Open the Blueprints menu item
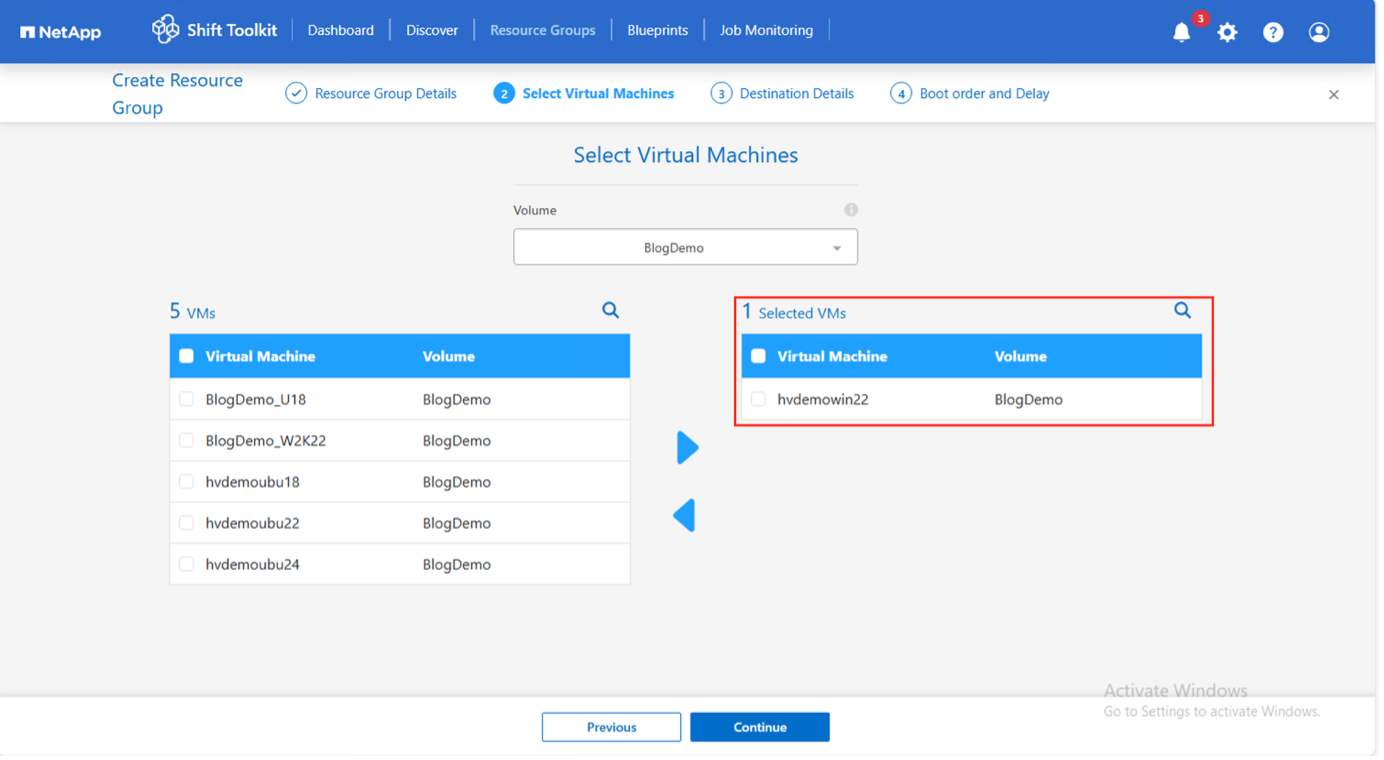This screenshot has width=1384, height=760. 657,30
